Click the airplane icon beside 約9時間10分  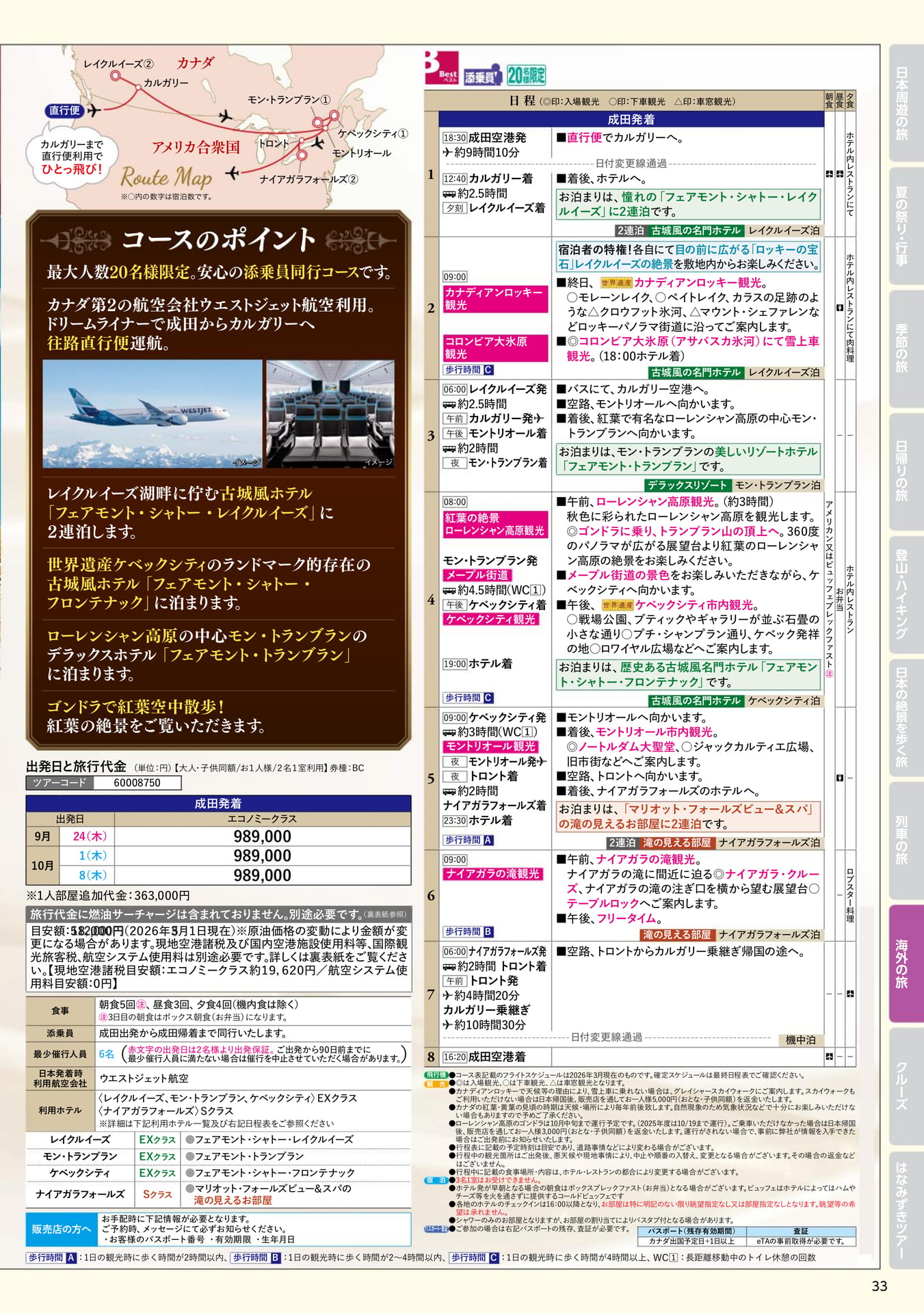[448, 152]
